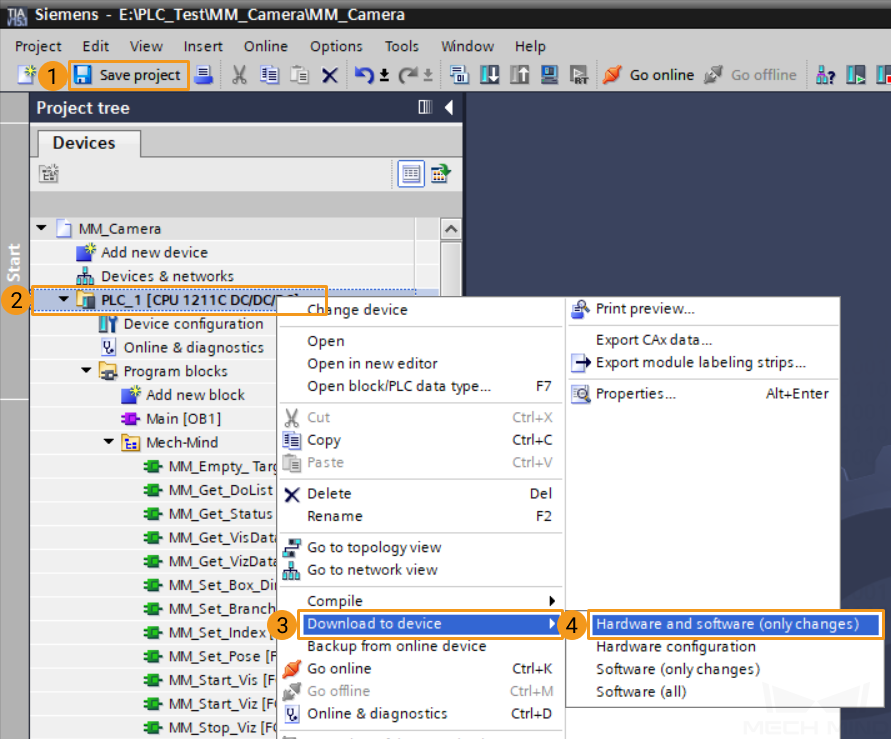Click the Redo toolbar arrow

408,75
